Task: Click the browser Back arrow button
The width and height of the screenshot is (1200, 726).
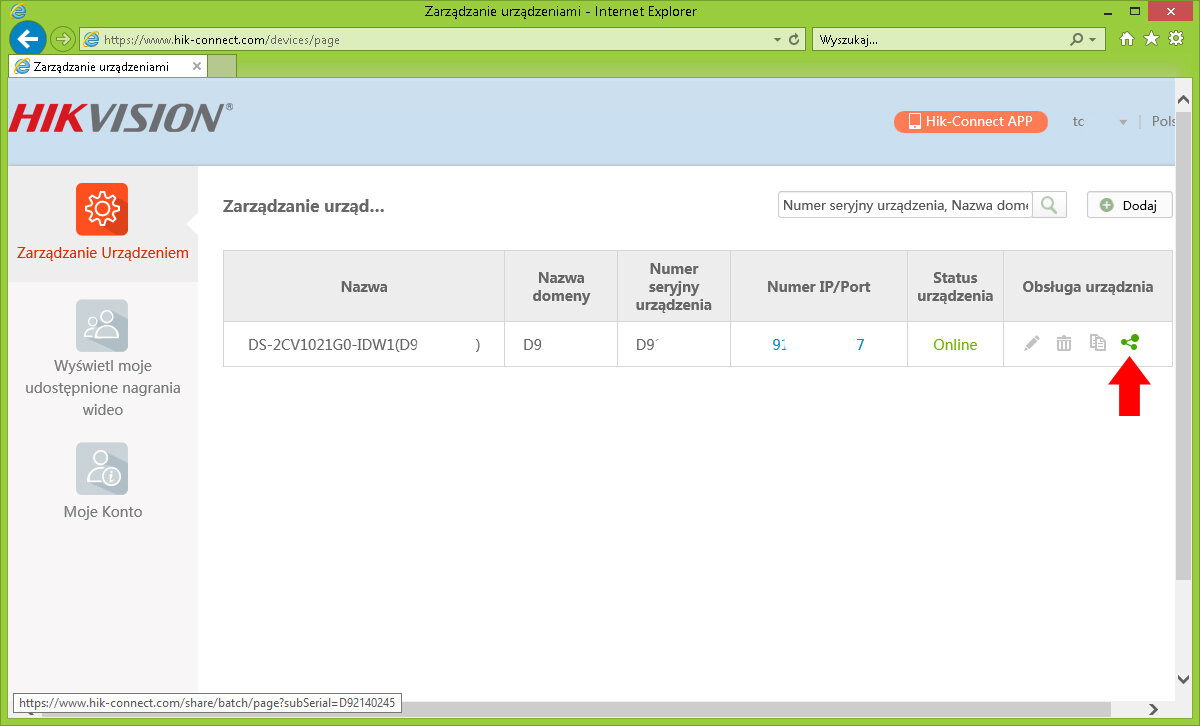Action: coord(28,39)
